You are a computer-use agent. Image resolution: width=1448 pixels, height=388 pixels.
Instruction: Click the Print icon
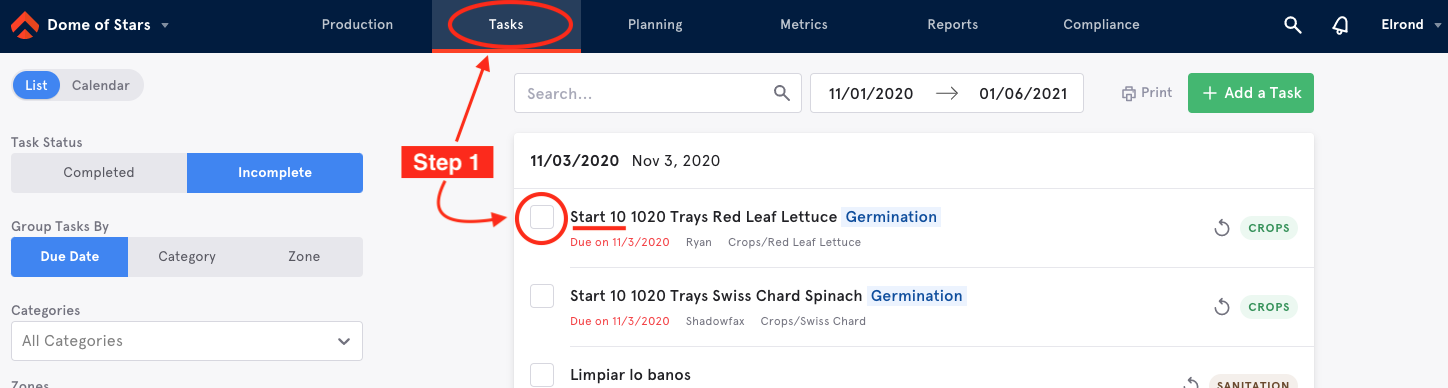(1129, 93)
